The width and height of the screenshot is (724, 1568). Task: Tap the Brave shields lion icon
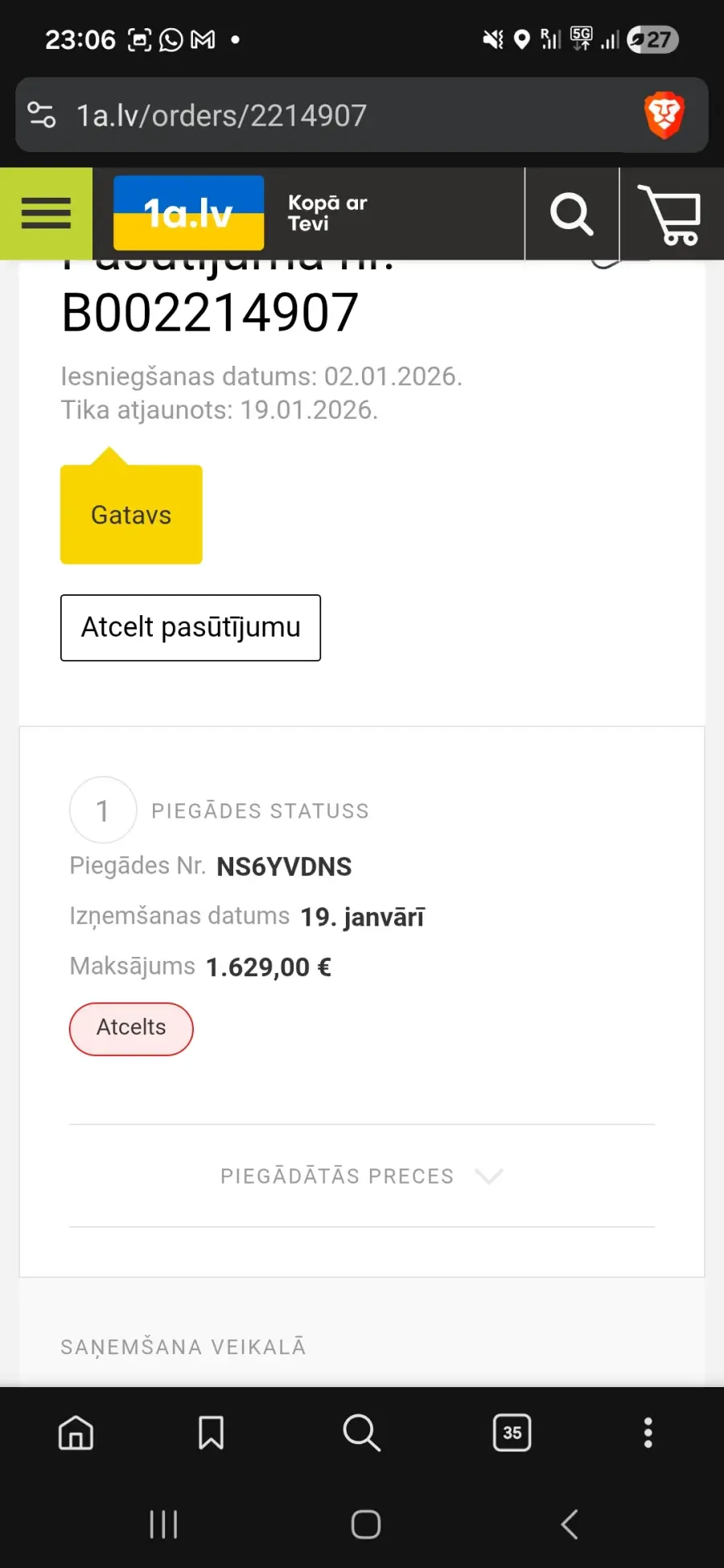[x=664, y=115]
